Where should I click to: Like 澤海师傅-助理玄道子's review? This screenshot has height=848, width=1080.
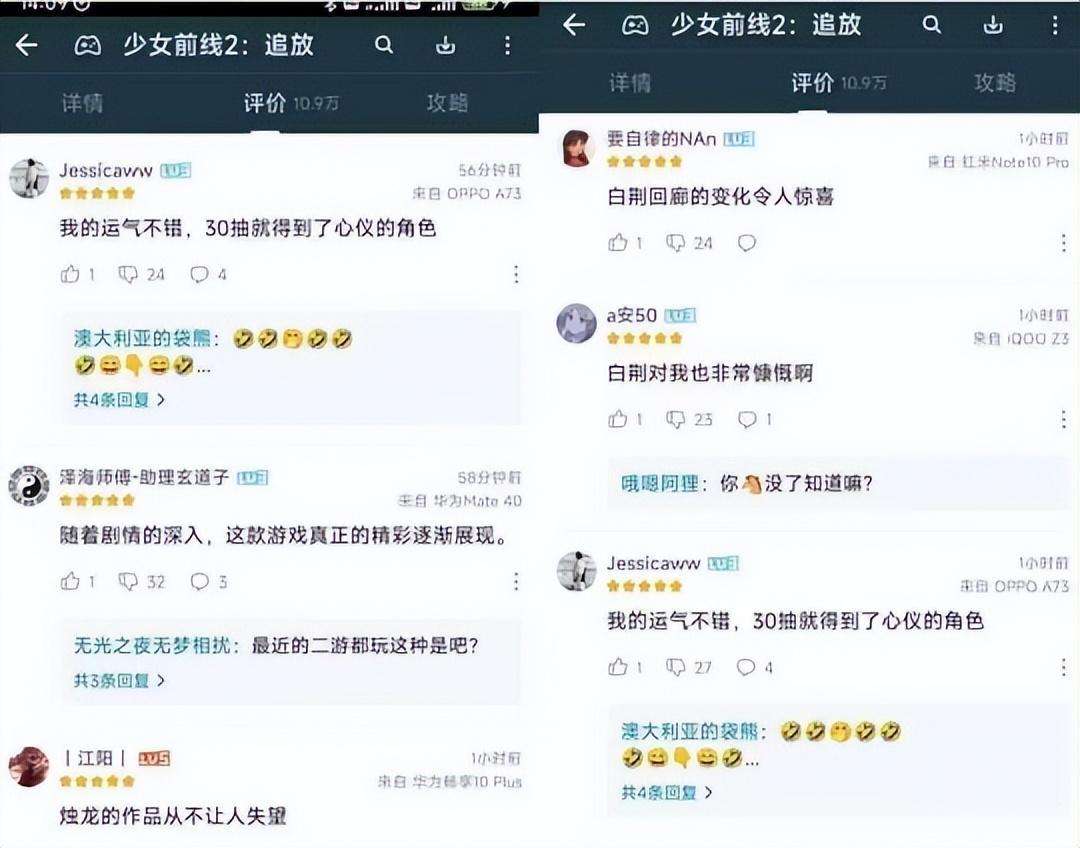pyautogui.click(x=70, y=581)
